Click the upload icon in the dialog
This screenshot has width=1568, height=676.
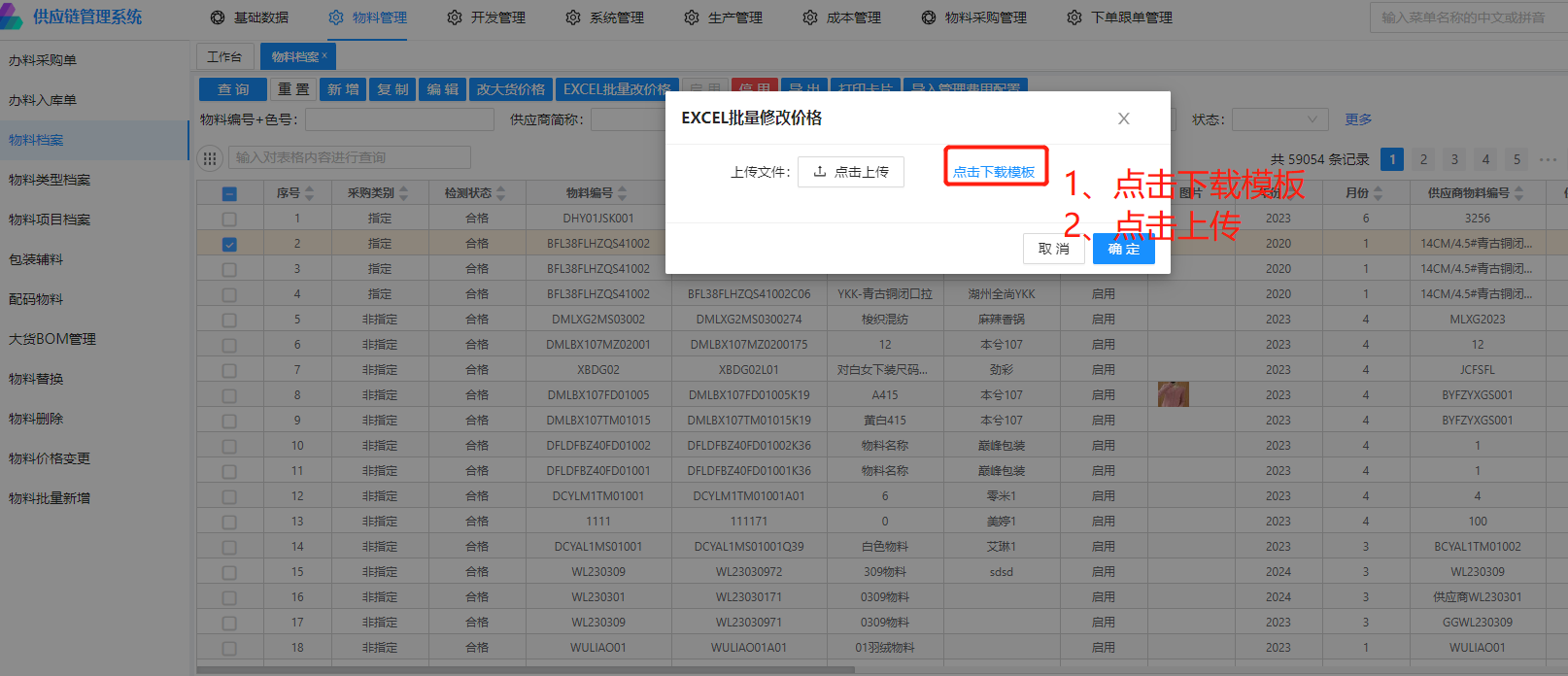[x=820, y=171]
